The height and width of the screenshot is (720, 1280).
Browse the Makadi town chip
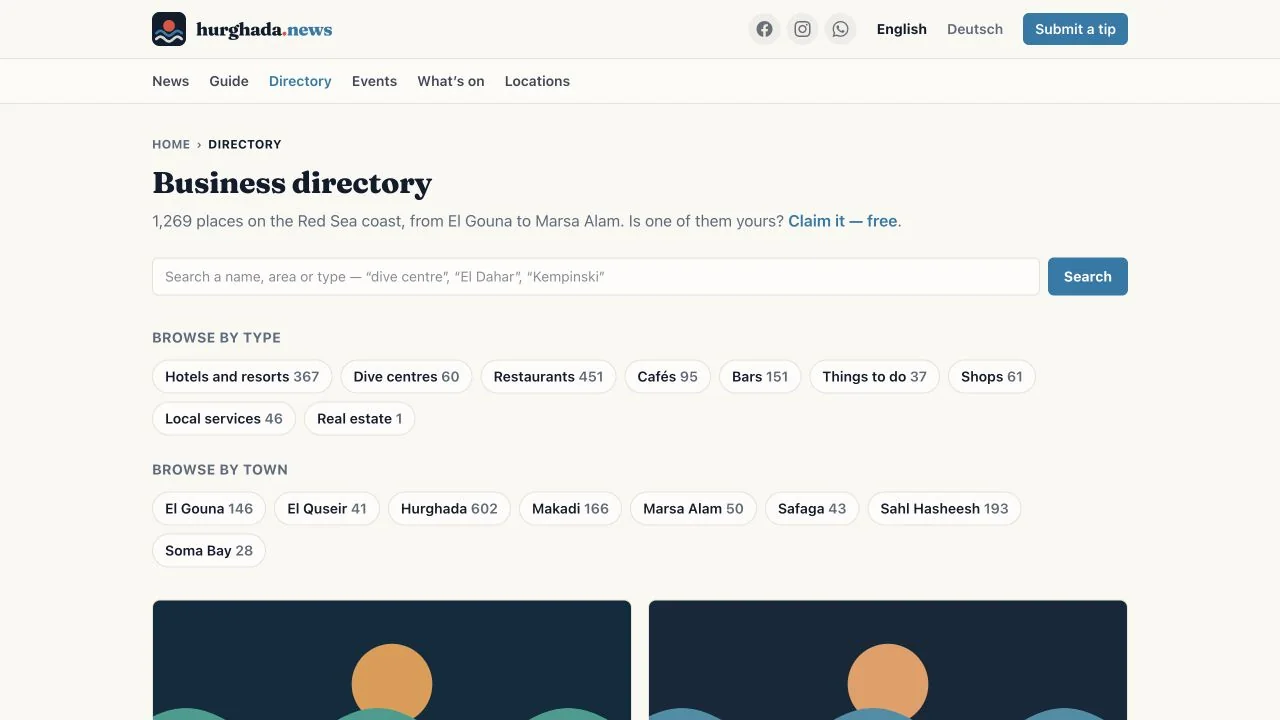(x=570, y=509)
